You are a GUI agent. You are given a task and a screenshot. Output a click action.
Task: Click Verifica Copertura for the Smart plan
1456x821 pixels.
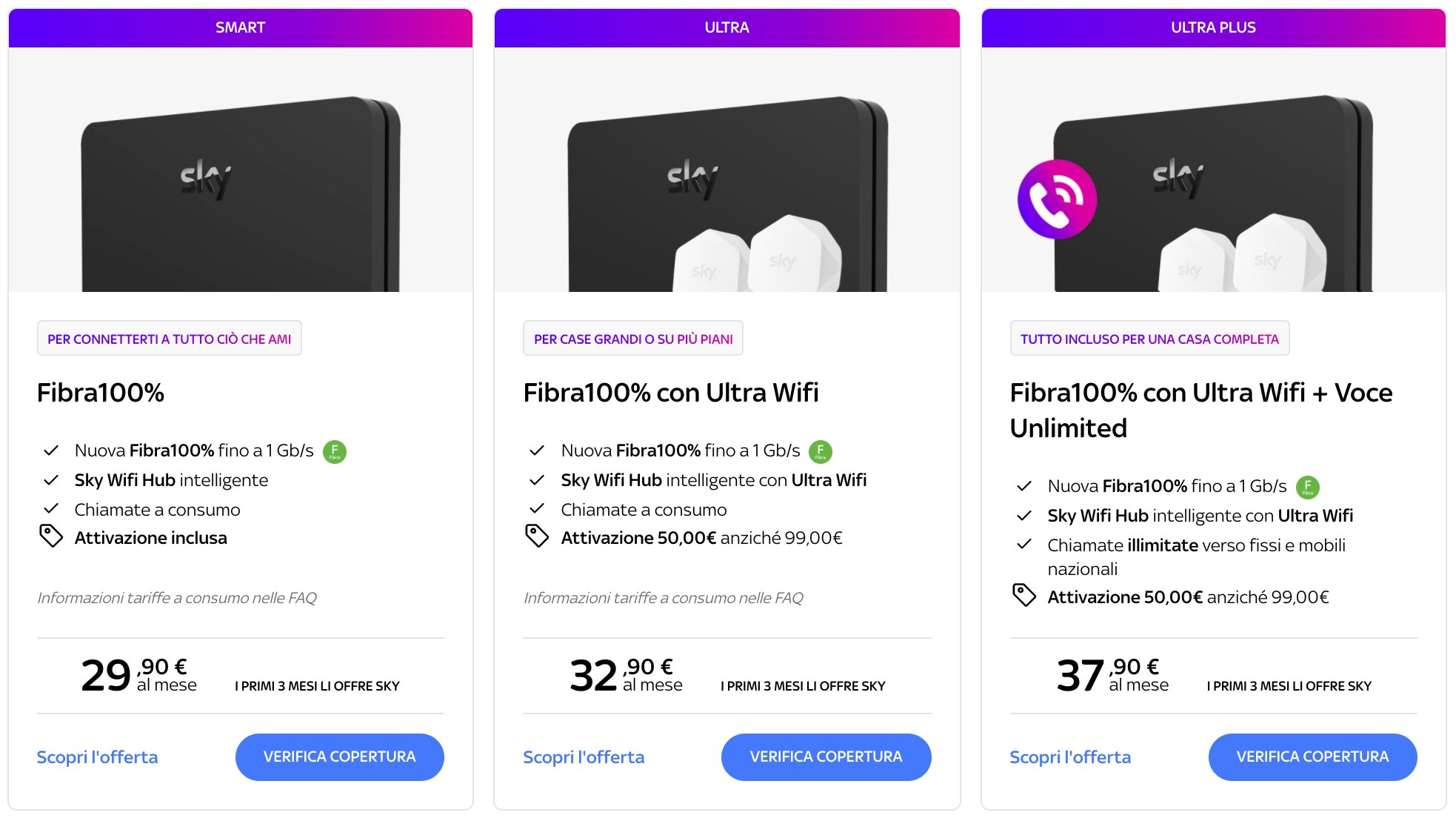(340, 757)
